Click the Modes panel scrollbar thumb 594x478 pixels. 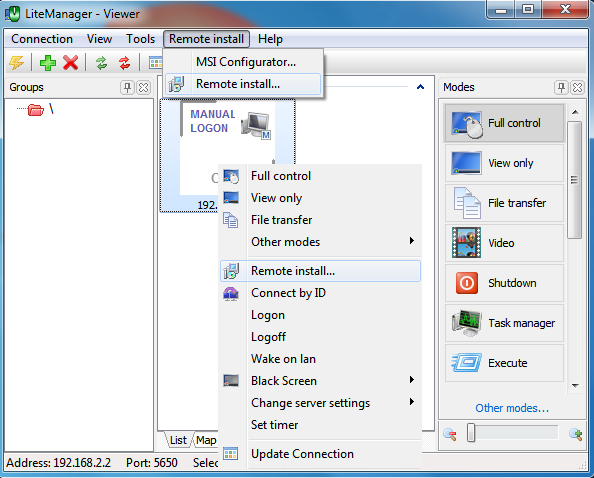[x=575, y=180]
